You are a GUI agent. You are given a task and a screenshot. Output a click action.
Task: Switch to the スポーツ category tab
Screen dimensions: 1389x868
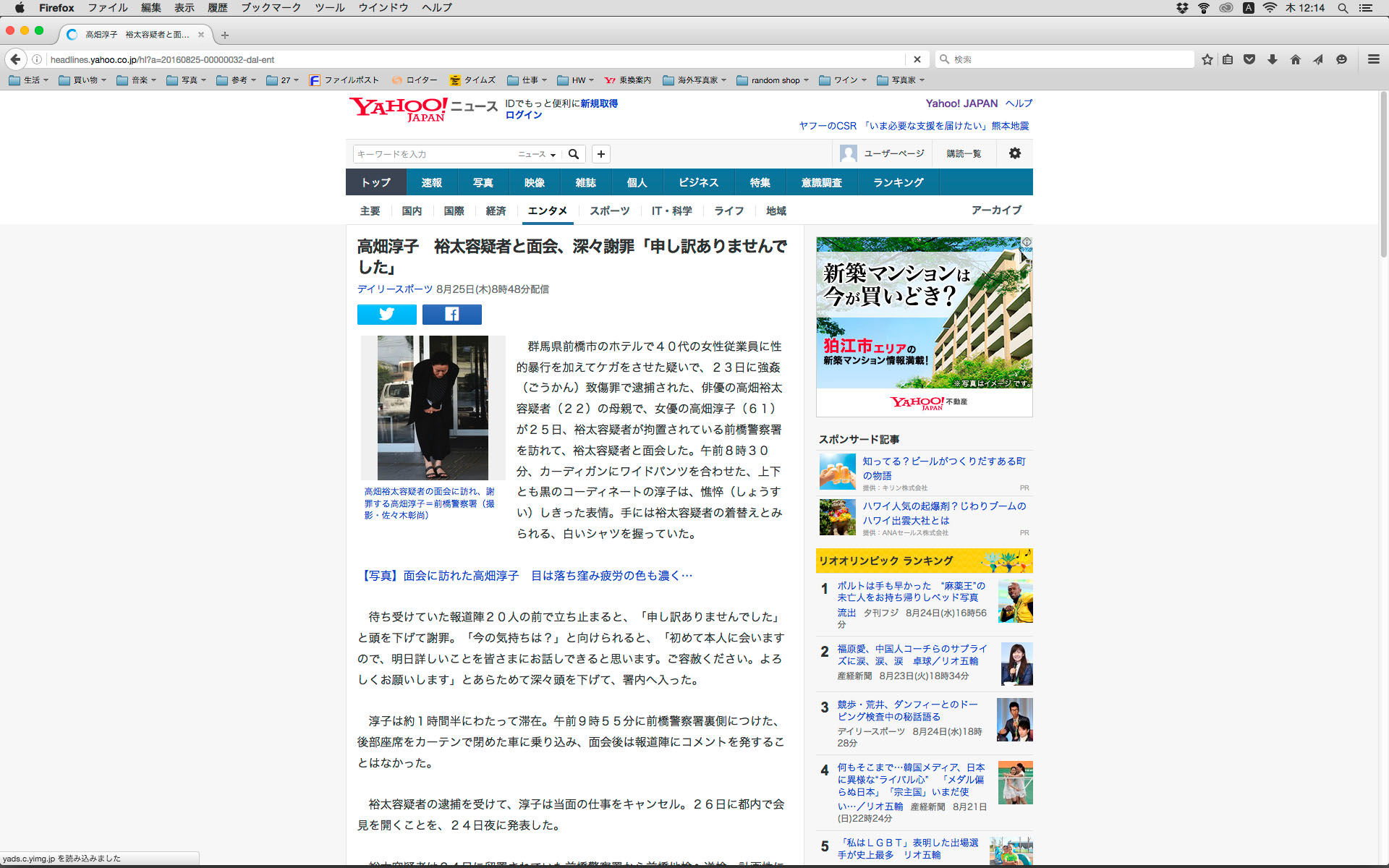(609, 210)
